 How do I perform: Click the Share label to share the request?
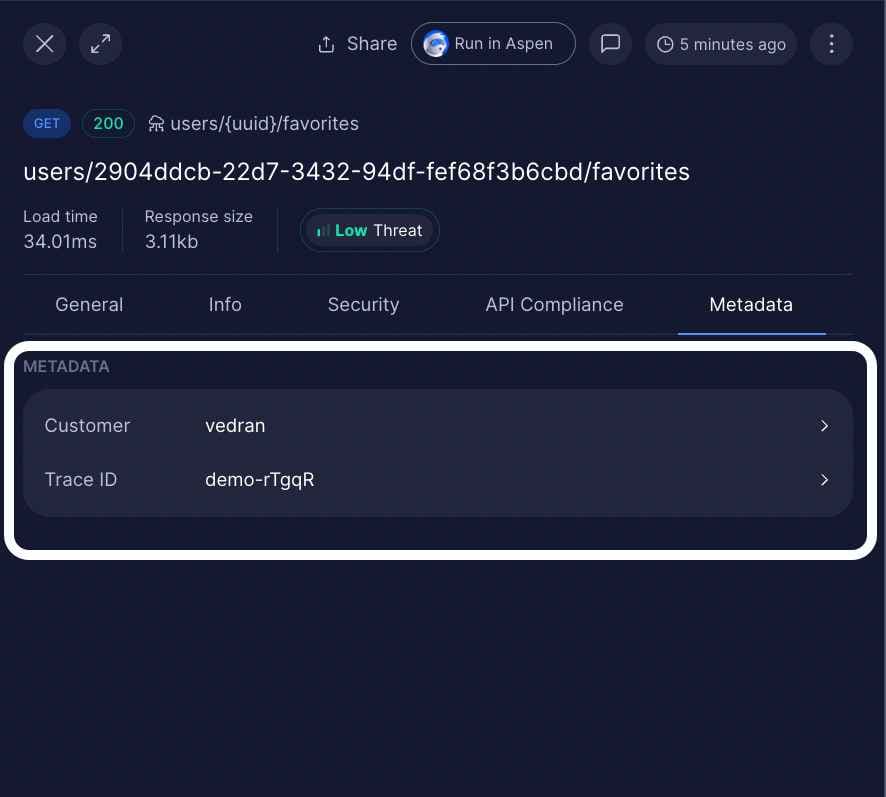click(371, 43)
